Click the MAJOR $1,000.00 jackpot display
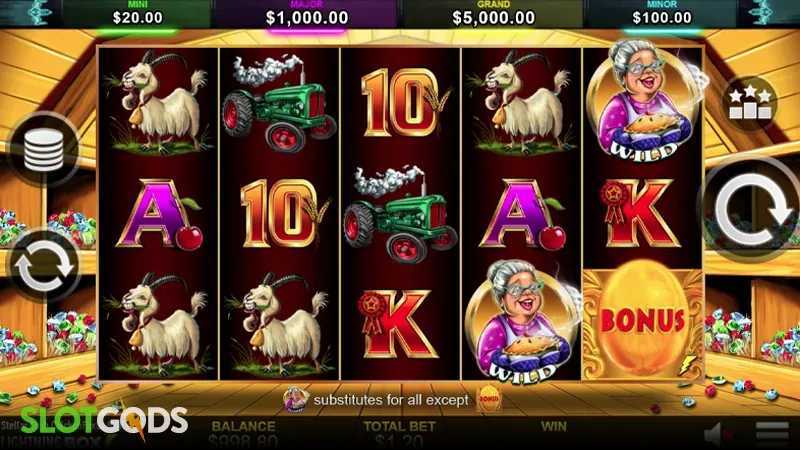The width and height of the screenshot is (800, 450). [x=307, y=13]
